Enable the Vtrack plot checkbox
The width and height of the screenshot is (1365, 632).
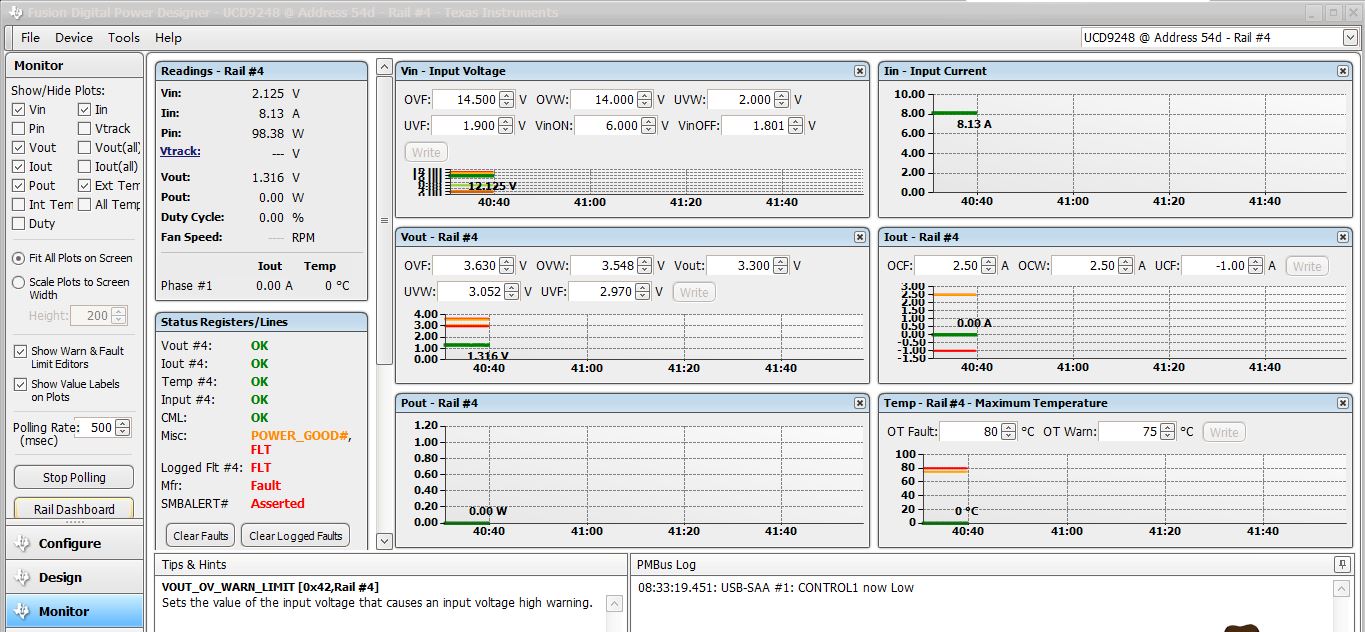point(84,129)
